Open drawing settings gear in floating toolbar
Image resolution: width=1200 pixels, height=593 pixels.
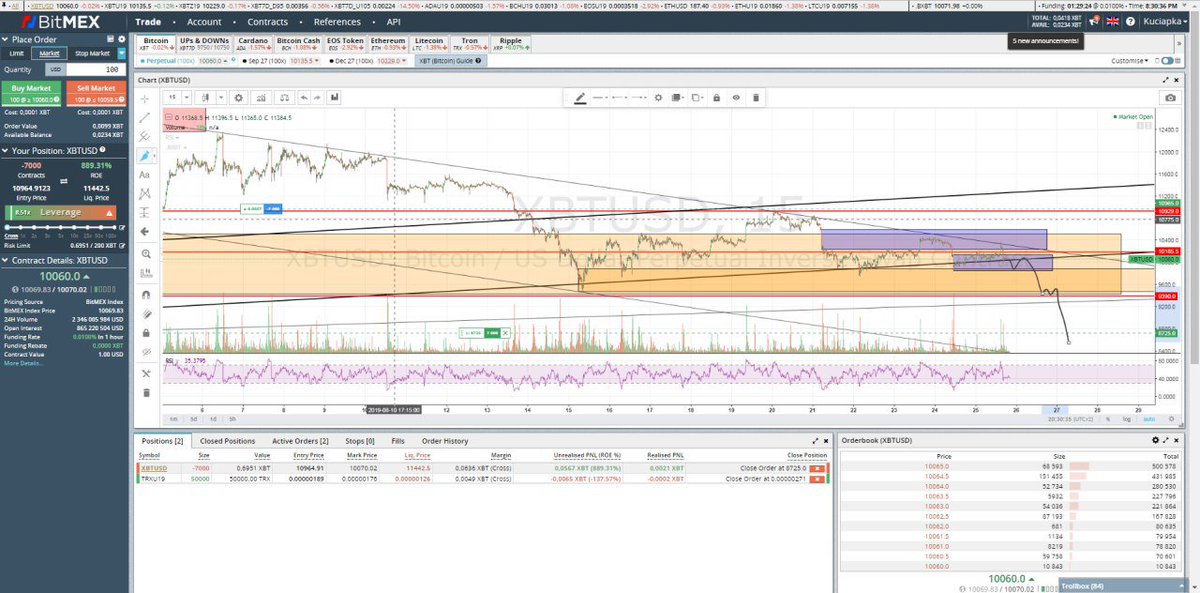658,98
